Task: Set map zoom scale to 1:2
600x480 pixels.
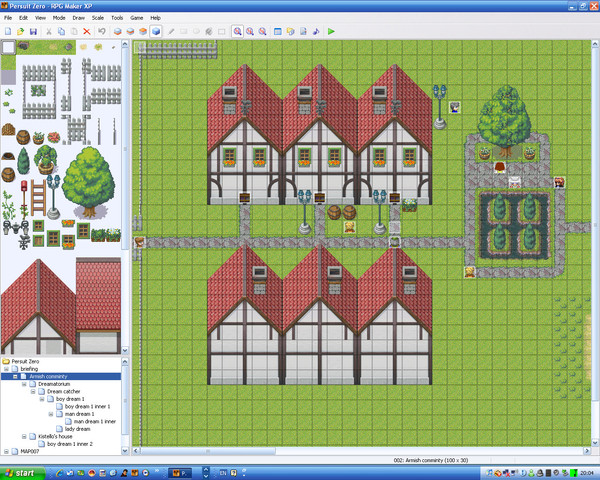Action: [250, 31]
